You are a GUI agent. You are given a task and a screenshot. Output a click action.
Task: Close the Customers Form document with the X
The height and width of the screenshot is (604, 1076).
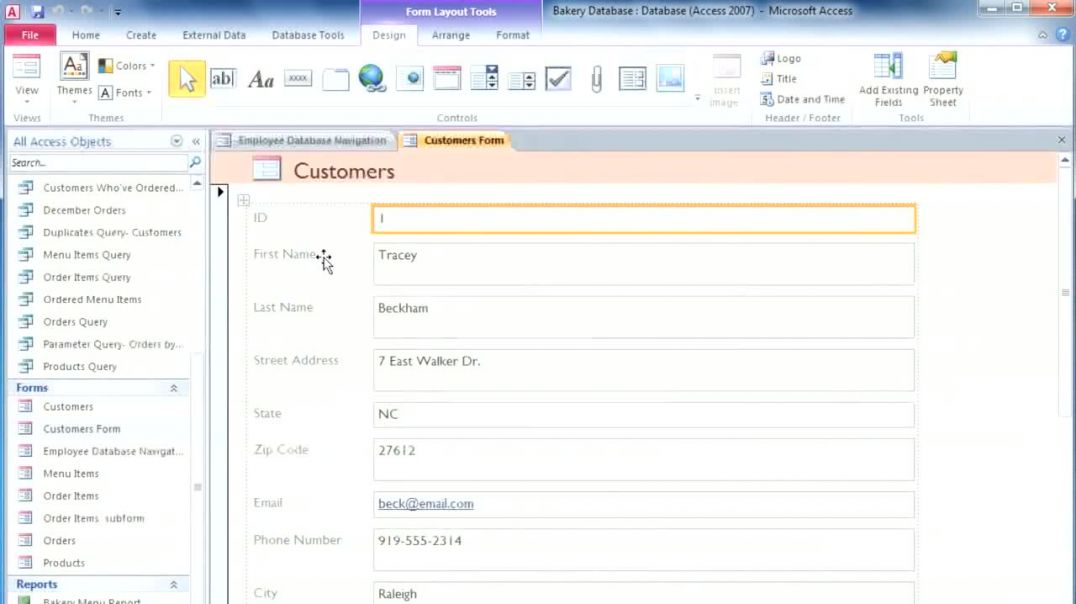click(x=1062, y=140)
